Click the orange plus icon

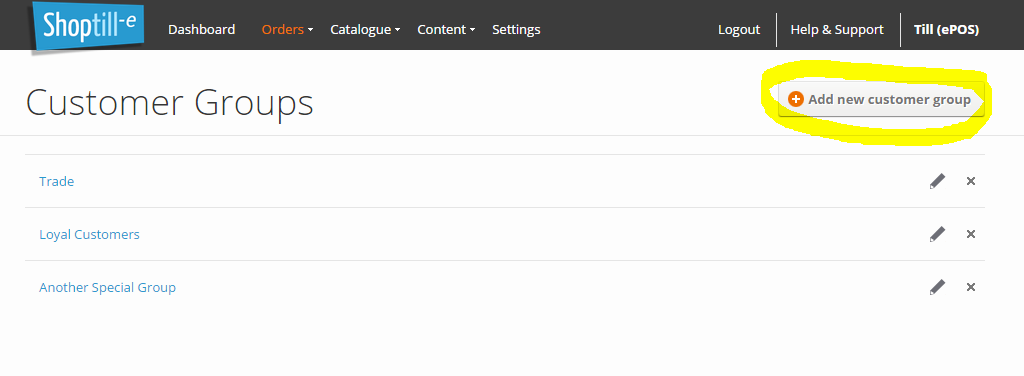(x=795, y=100)
